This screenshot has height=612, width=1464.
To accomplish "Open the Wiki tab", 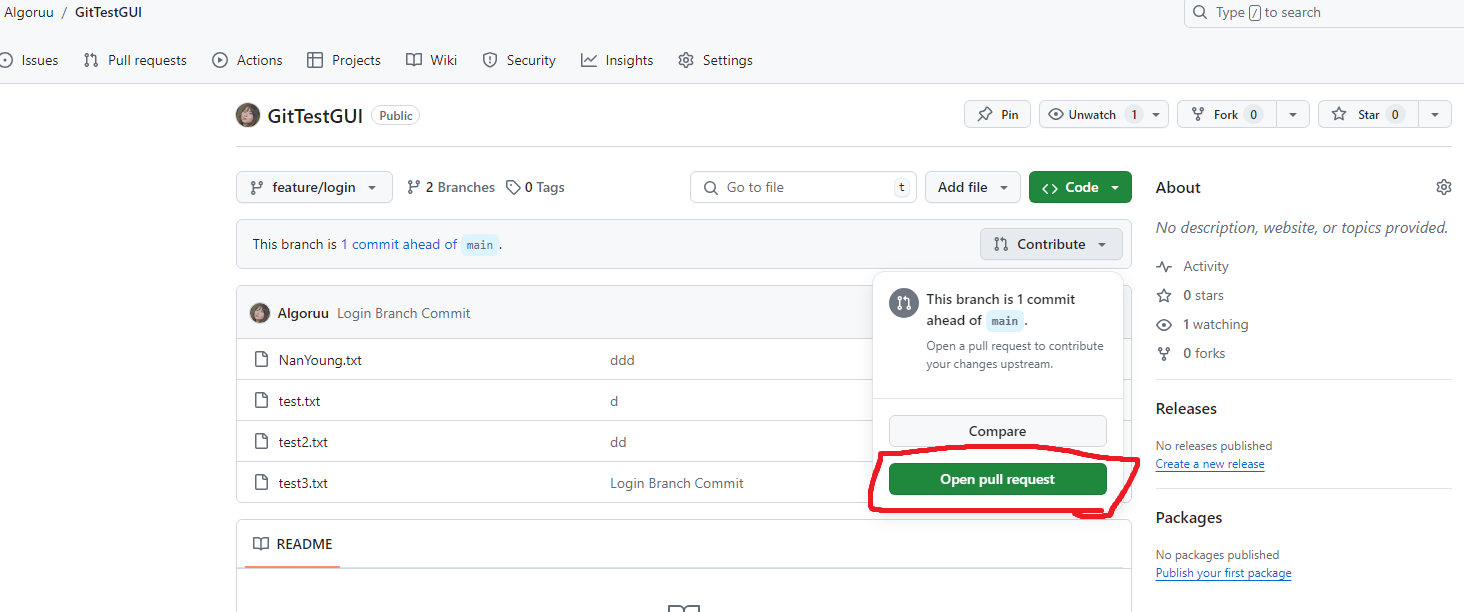I will [431, 60].
